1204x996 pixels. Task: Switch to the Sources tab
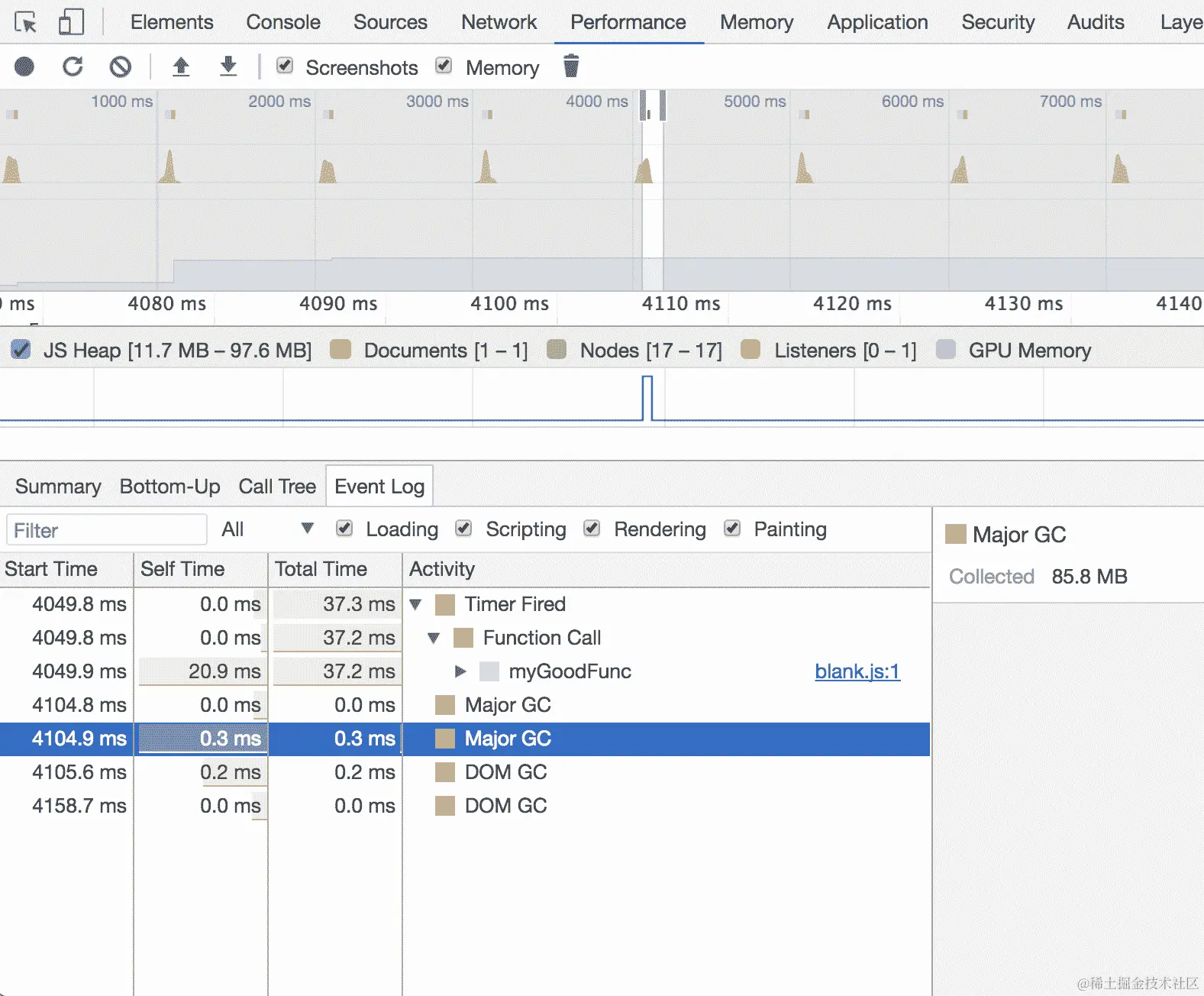click(x=390, y=22)
